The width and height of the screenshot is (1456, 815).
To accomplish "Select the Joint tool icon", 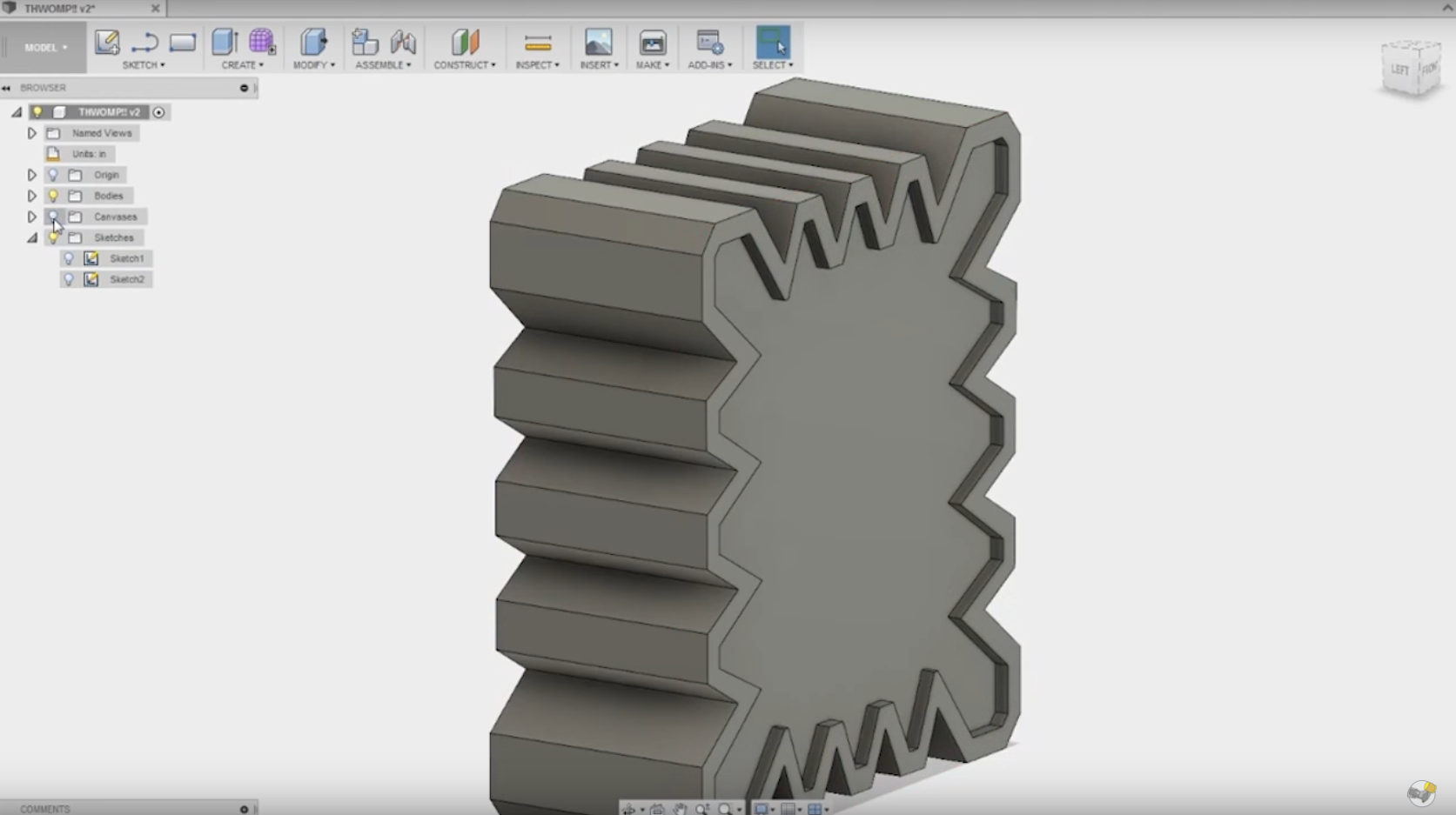I will click(x=403, y=42).
